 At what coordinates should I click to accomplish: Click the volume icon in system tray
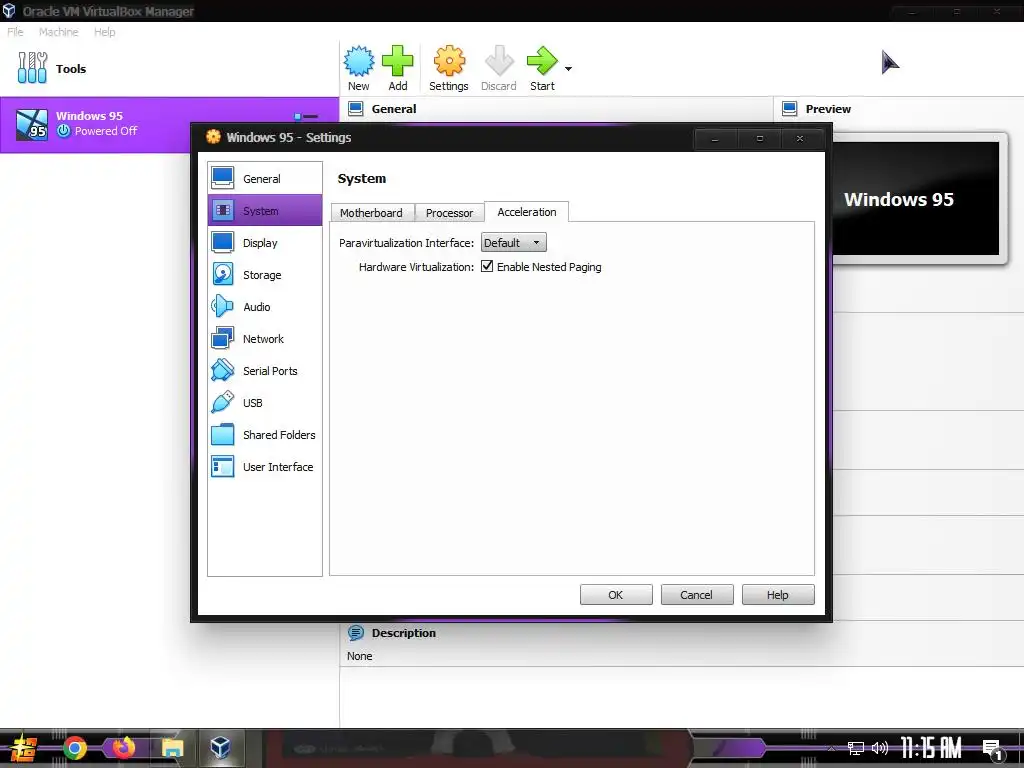click(880, 748)
